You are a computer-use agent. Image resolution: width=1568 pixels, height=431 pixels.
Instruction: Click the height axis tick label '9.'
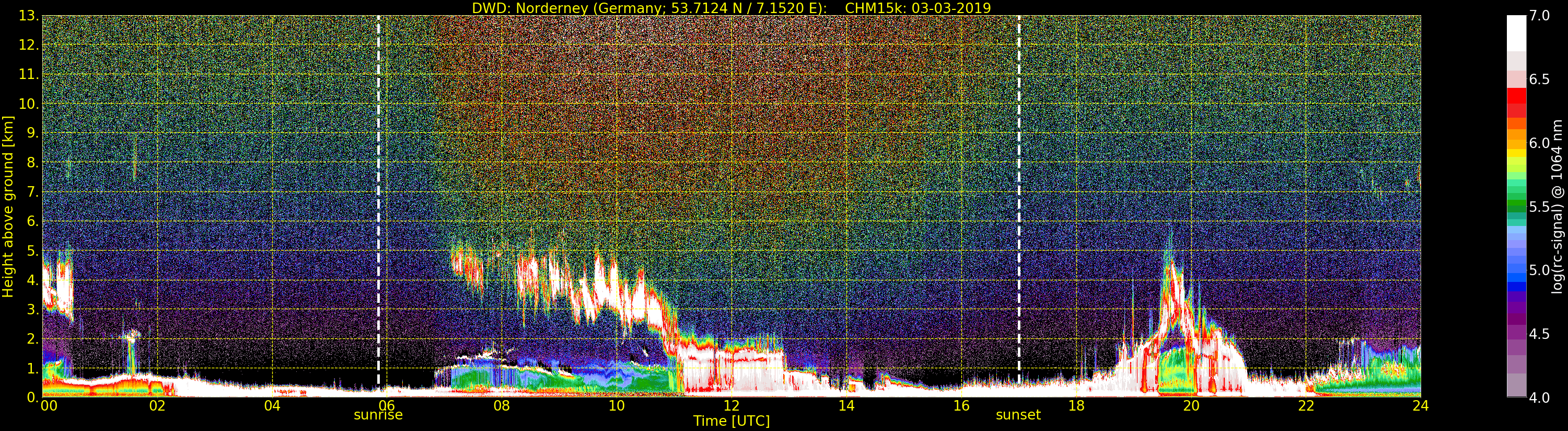click(x=33, y=133)
